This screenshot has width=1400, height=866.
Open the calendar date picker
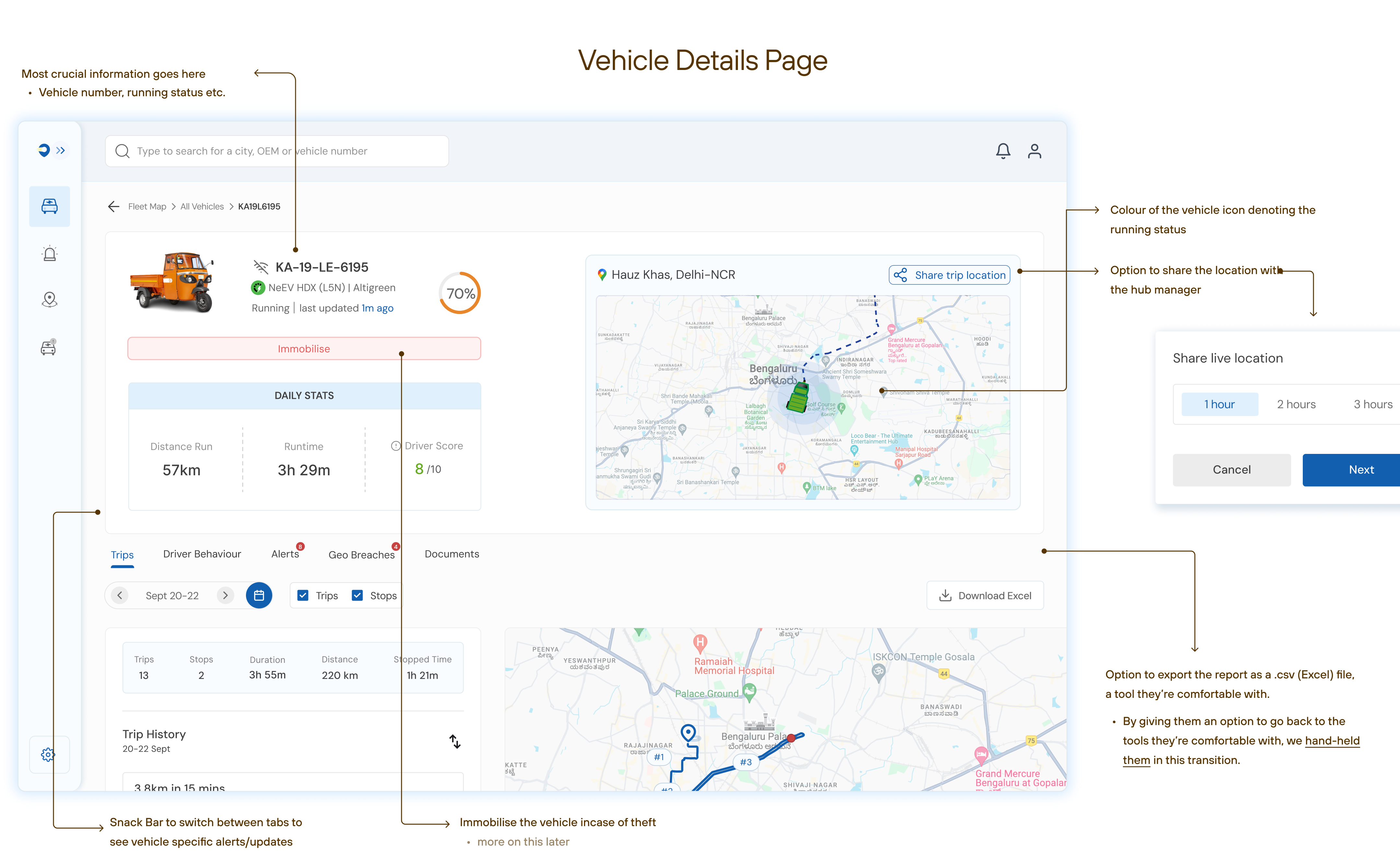click(259, 596)
